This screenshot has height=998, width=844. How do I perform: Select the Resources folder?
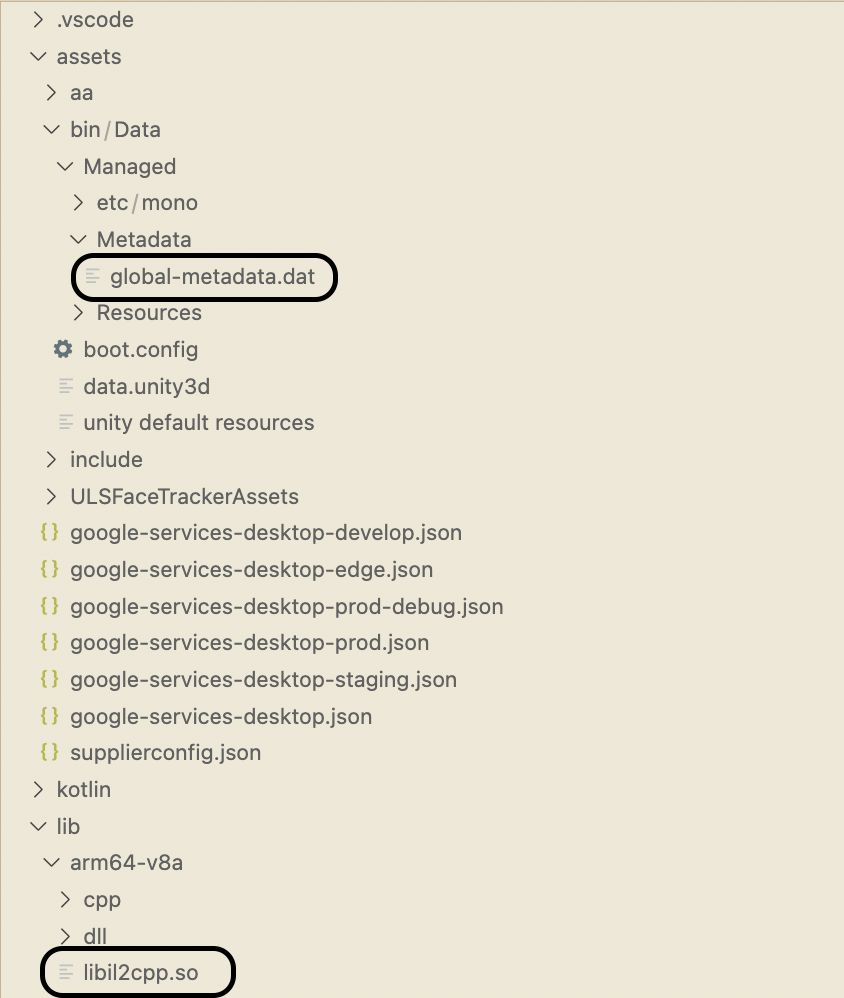coord(149,313)
